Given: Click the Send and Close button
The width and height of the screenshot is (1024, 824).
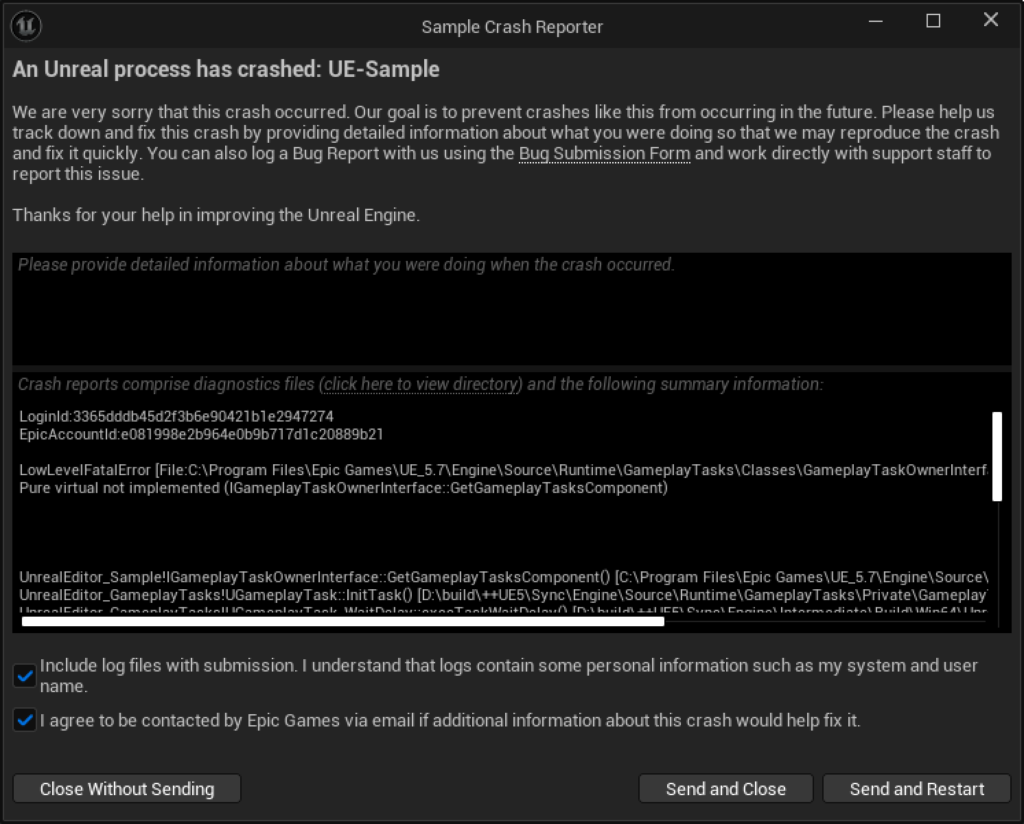Looking at the screenshot, I should 726,789.
